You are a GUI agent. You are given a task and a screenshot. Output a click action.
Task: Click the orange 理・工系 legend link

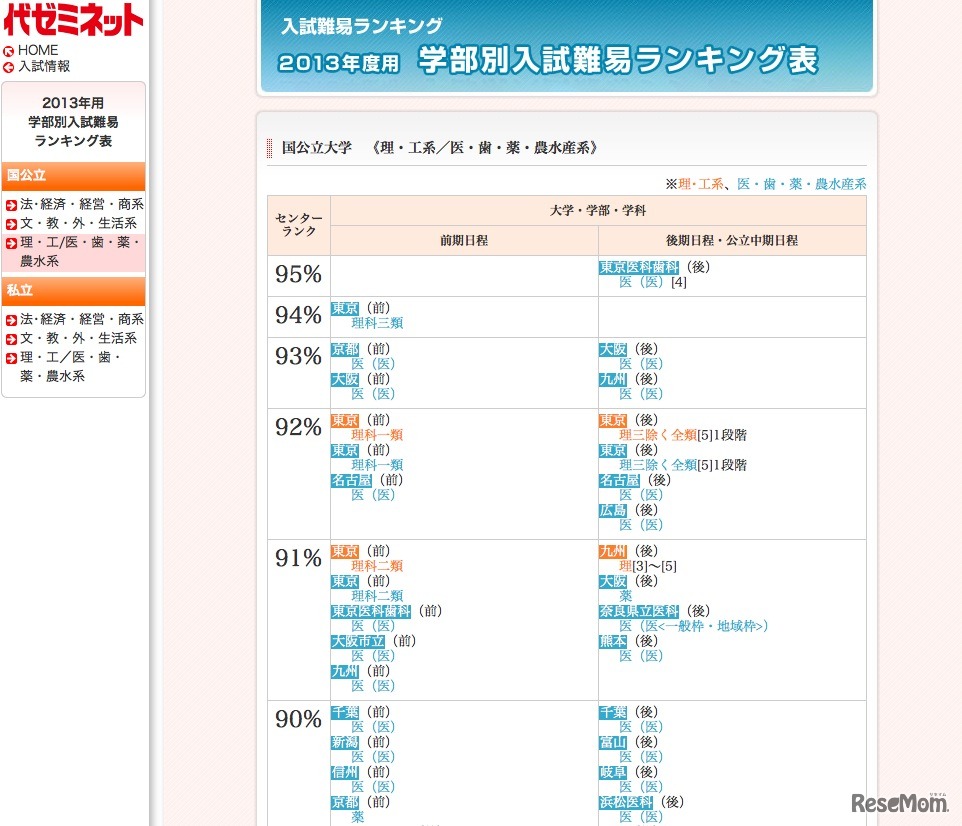[x=701, y=184]
